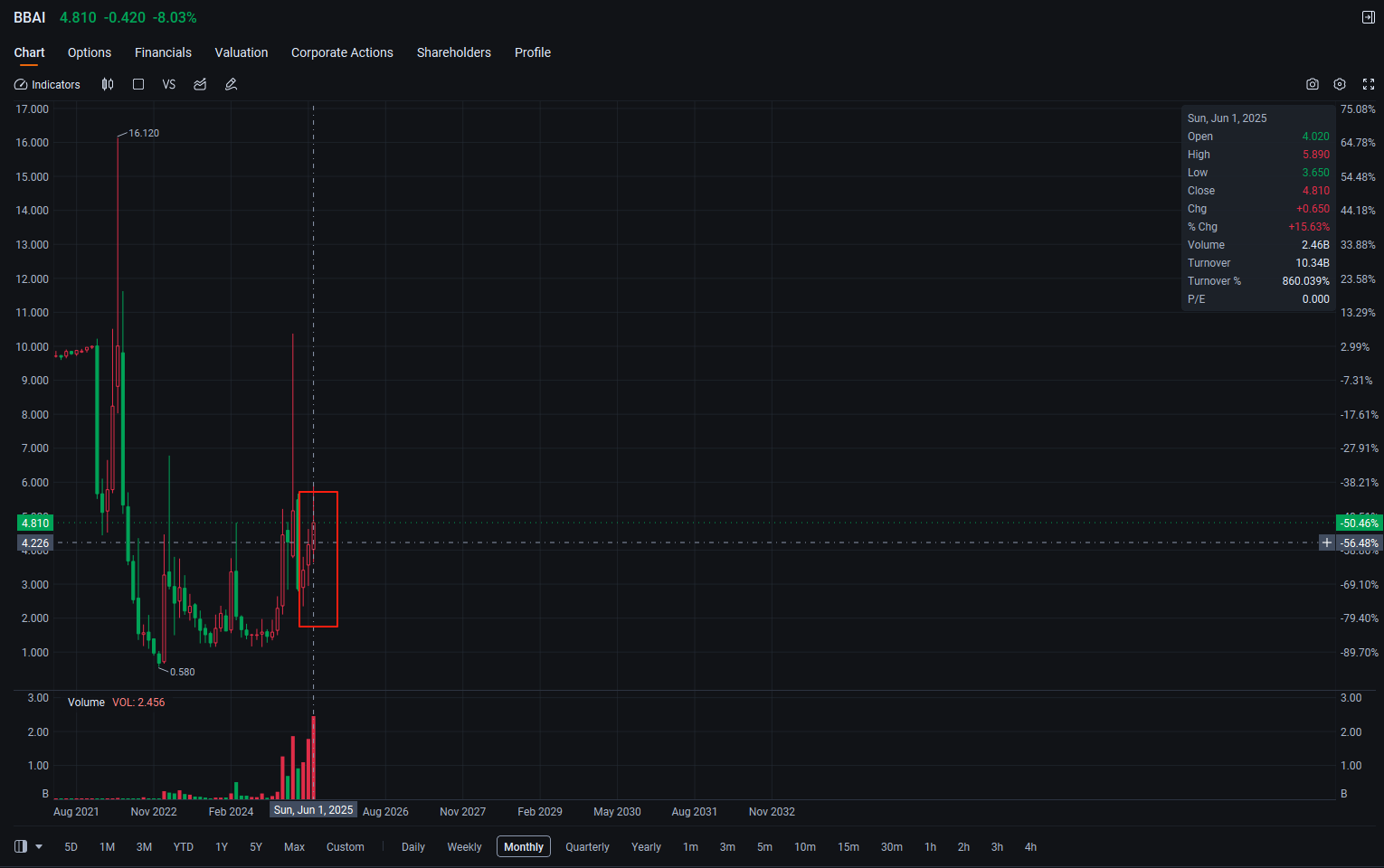This screenshot has height=868, width=1384.
Task: Click the 16.120 high price label
Action: pyautogui.click(x=144, y=133)
